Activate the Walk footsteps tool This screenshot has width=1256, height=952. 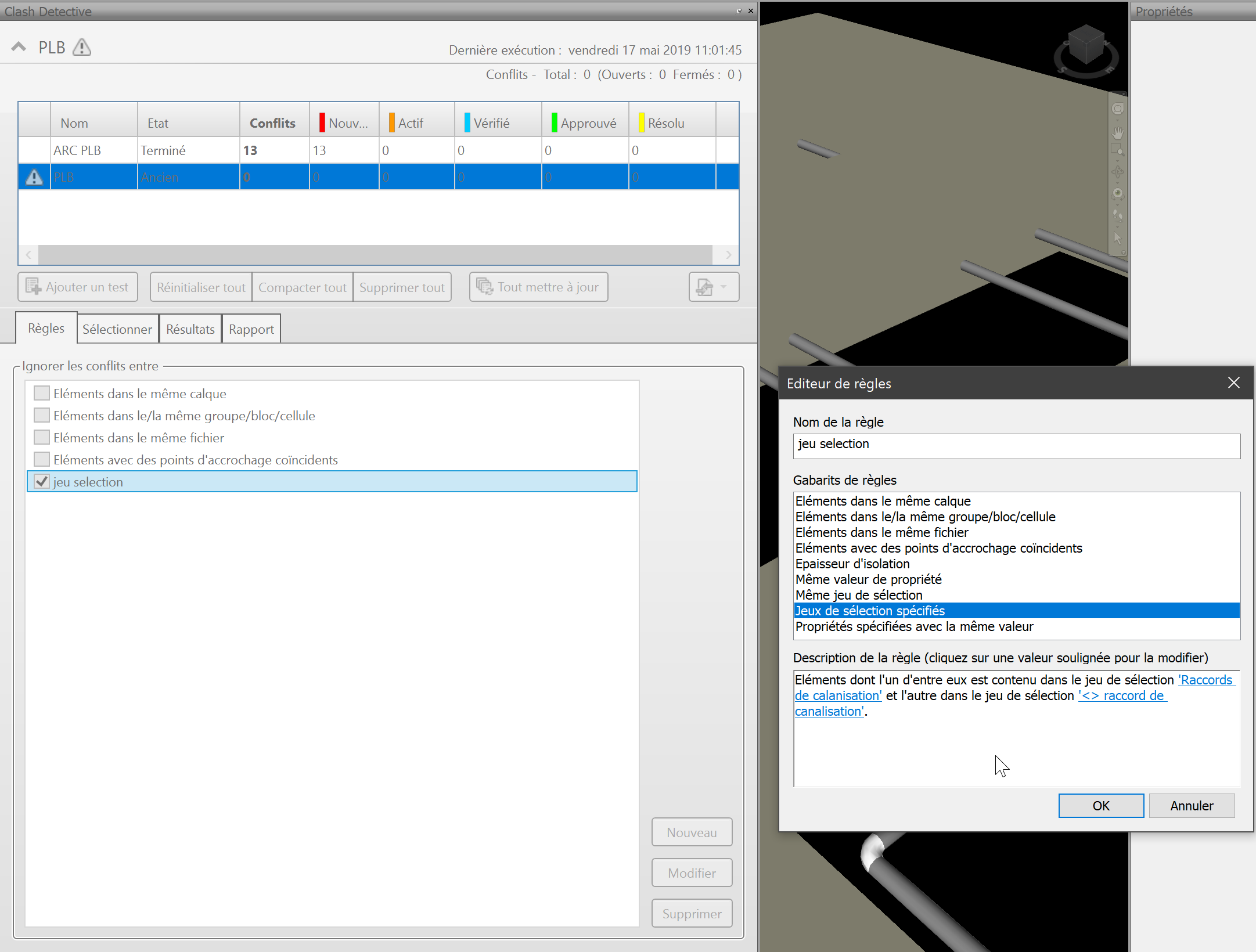(1118, 215)
